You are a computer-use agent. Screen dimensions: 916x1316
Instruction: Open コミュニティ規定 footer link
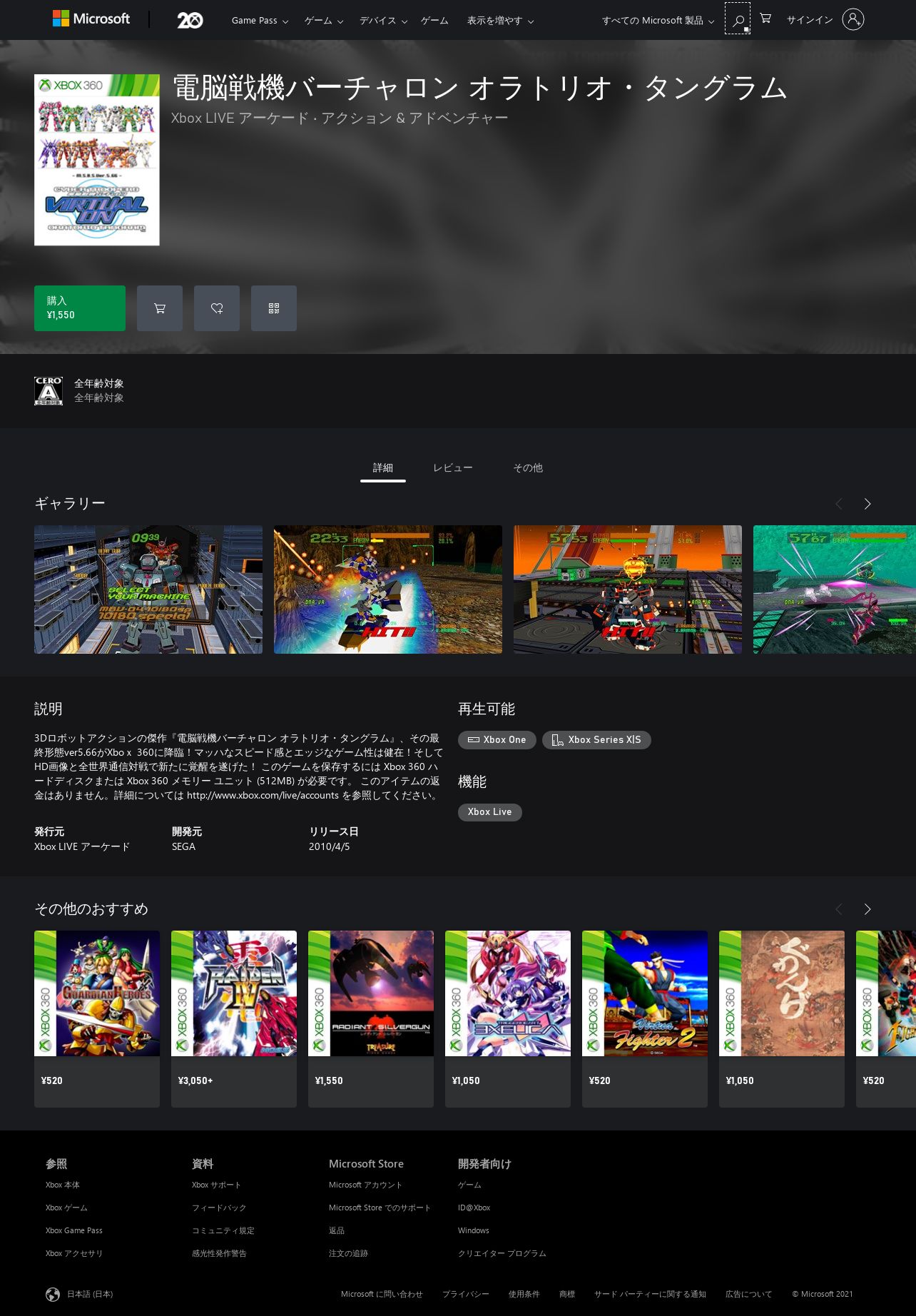click(x=223, y=1231)
